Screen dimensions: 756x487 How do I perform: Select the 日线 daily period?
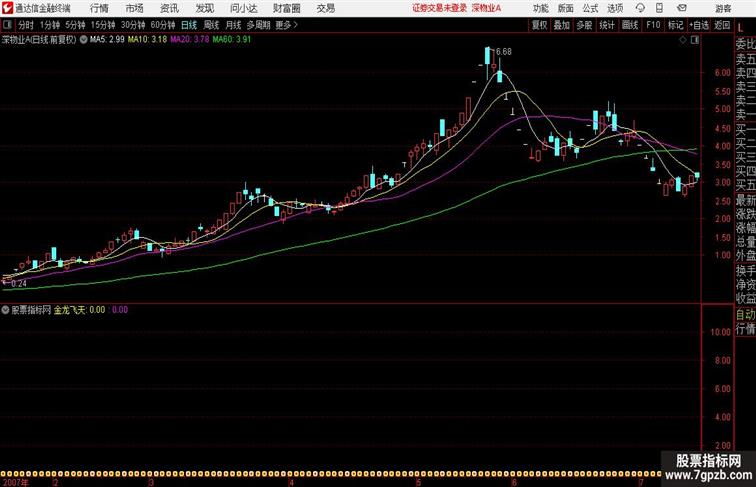pos(189,25)
